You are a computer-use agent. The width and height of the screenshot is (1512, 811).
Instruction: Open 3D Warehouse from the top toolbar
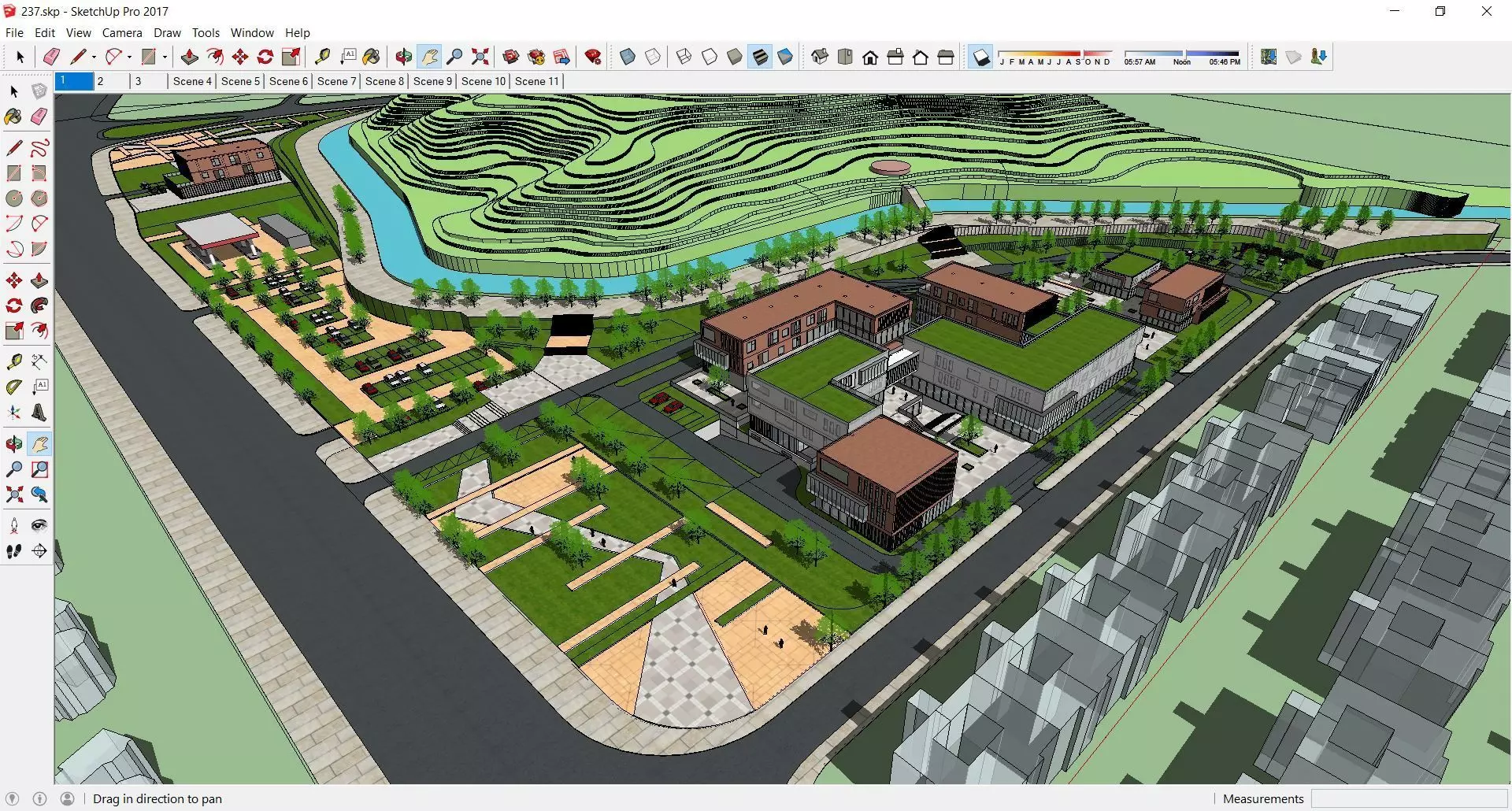point(511,57)
